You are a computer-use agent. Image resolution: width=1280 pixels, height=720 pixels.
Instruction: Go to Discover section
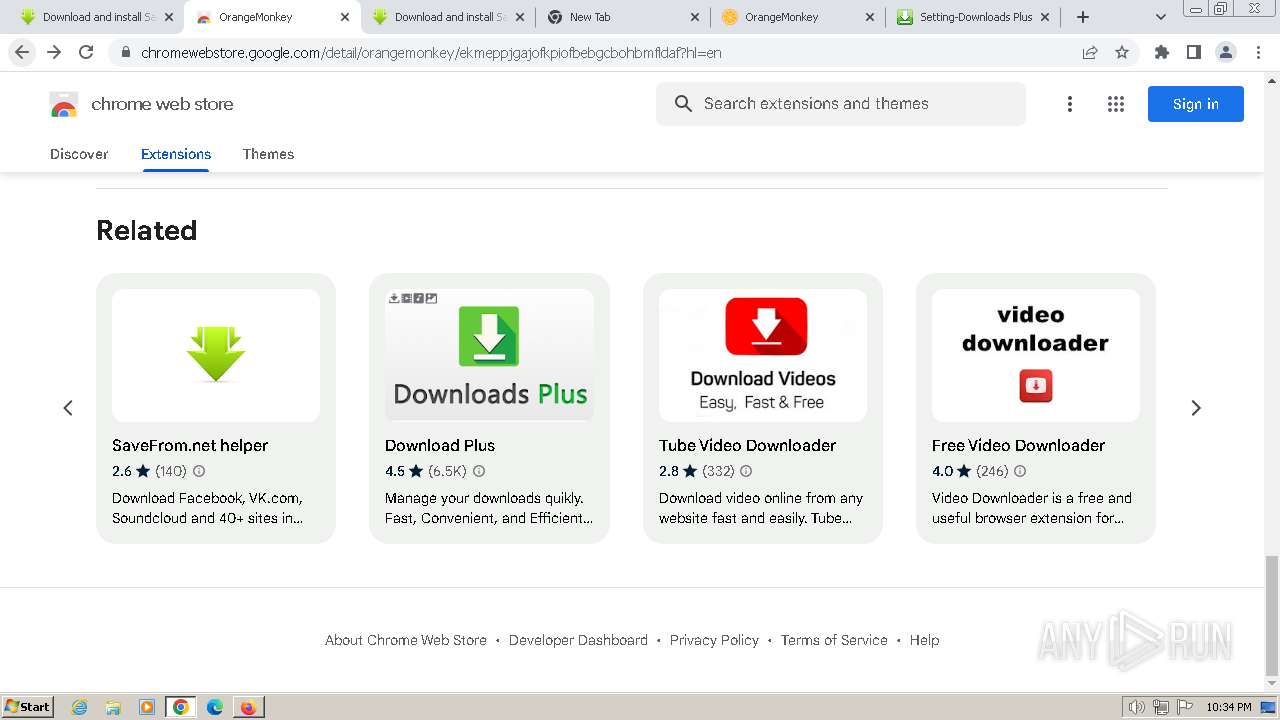tap(79, 154)
